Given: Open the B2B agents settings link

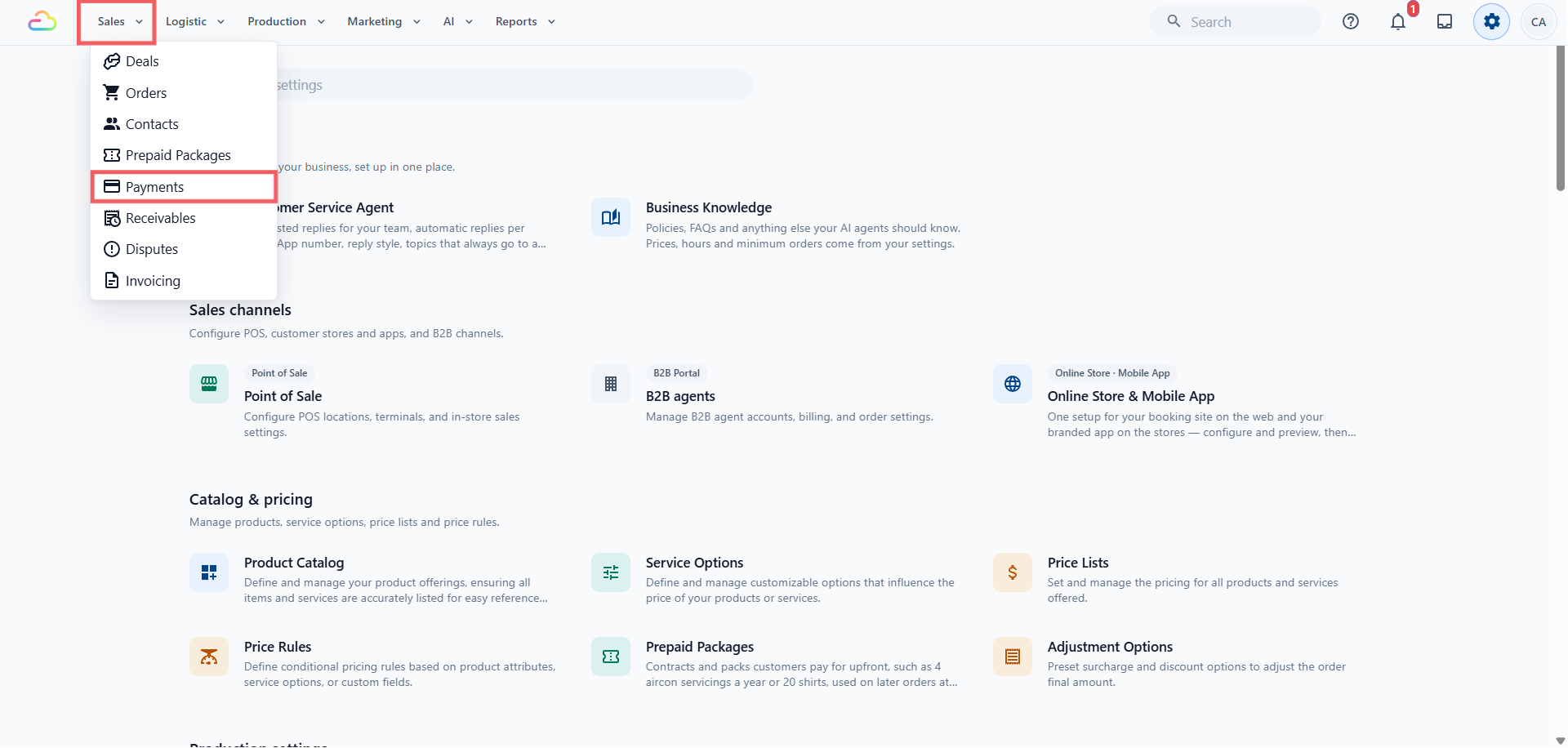Looking at the screenshot, I should click(680, 396).
